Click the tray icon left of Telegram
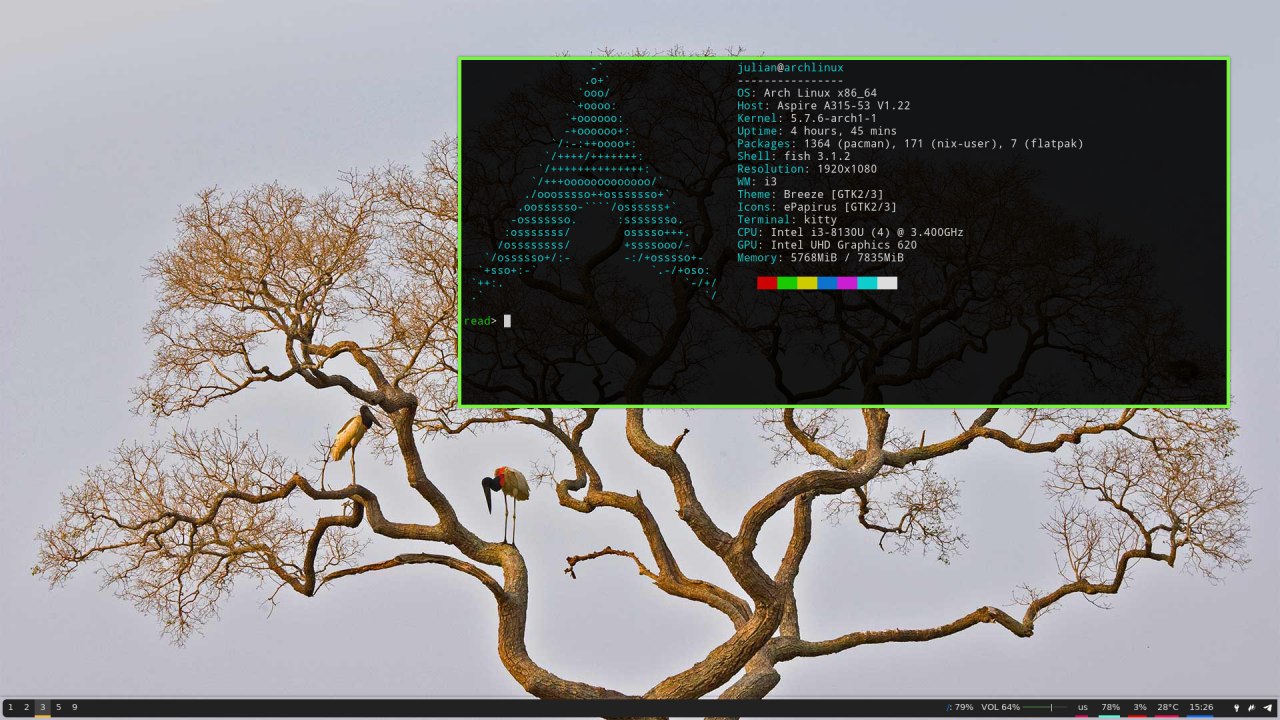 (1251, 707)
